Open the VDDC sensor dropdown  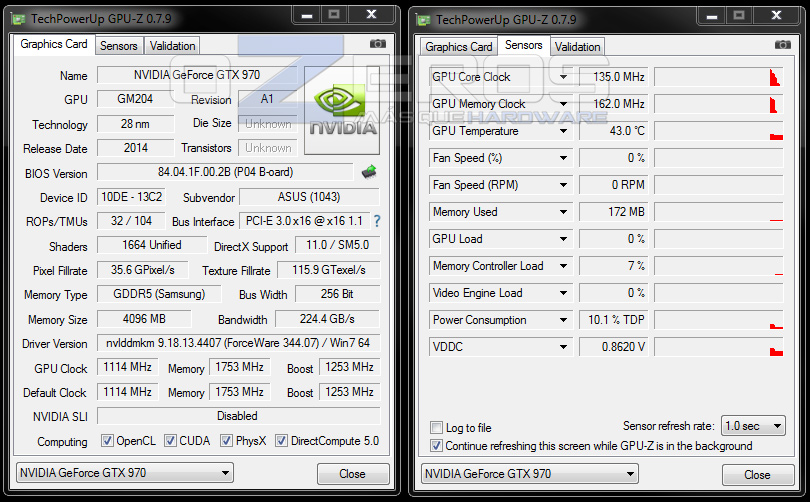point(564,347)
